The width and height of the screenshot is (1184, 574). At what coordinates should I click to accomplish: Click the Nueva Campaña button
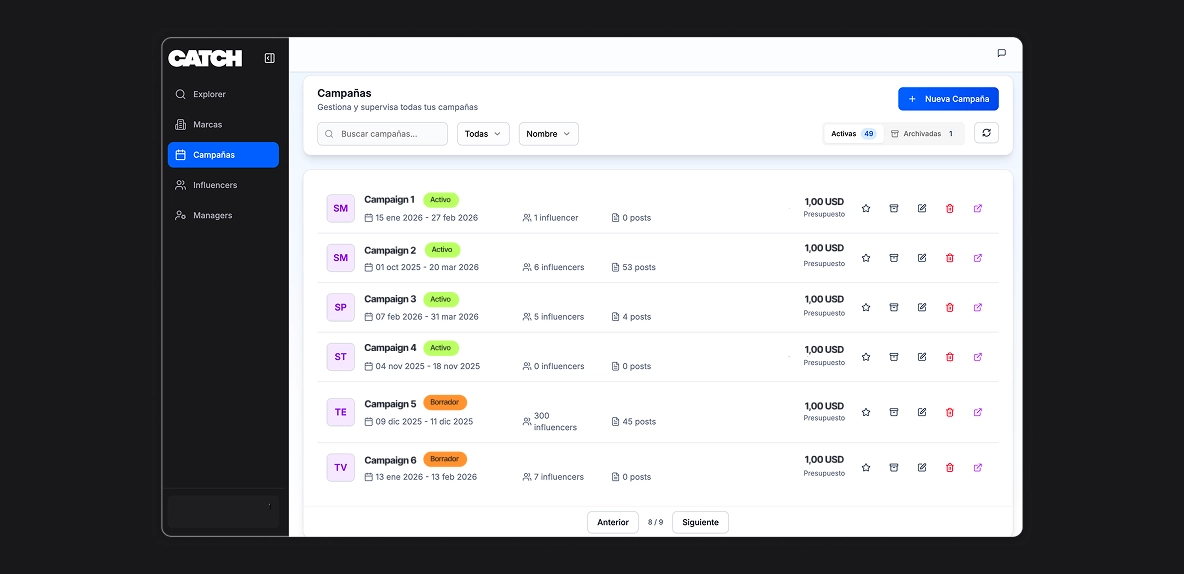pos(948,99)
